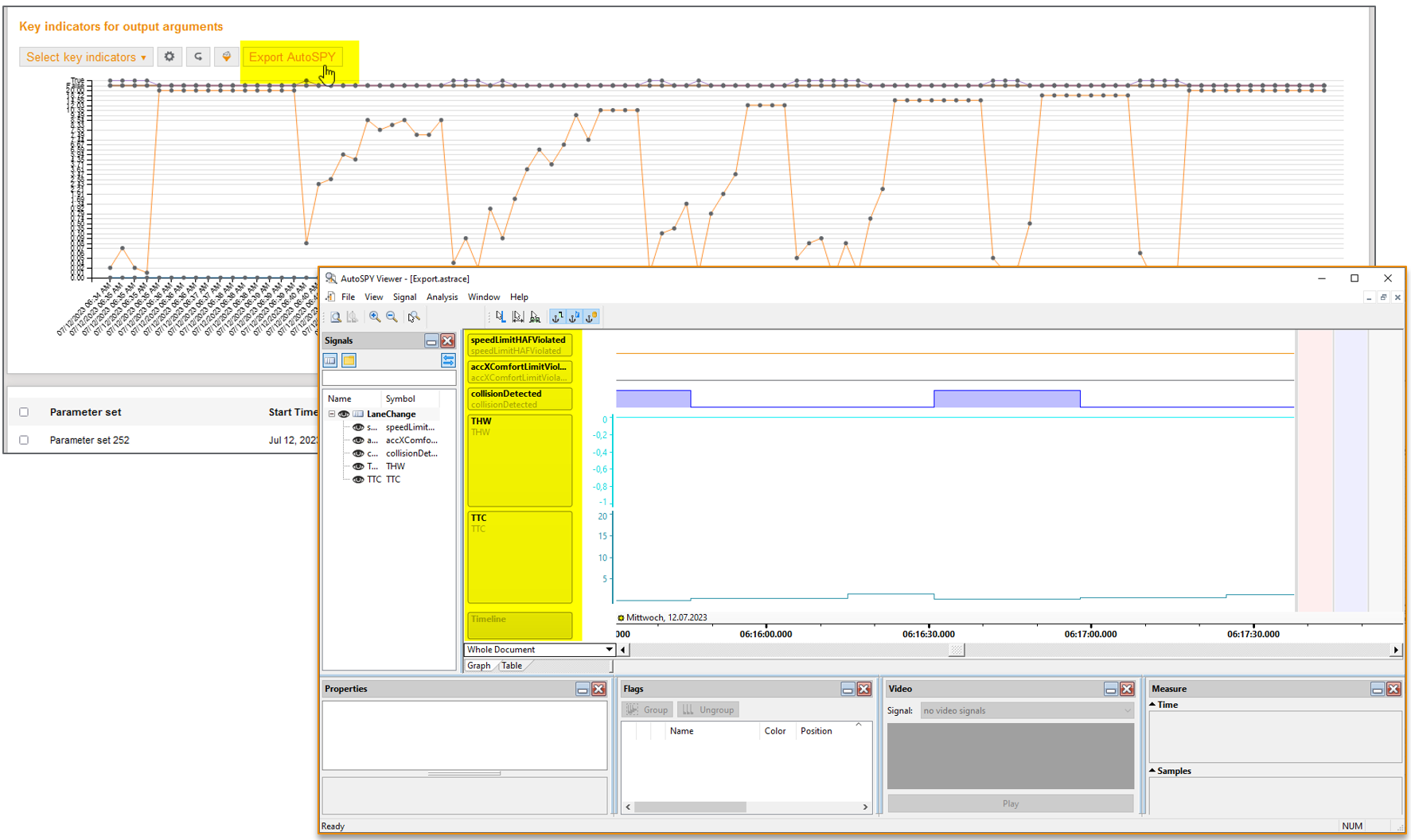Switch to the Table tab
The image size is (1411, 840).
[x=512, y=666]
